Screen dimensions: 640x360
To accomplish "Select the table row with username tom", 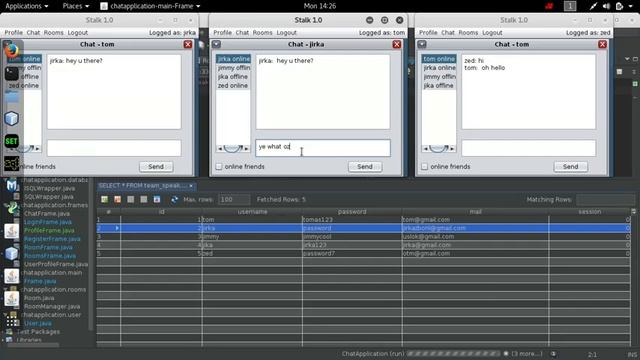I will tap(363, 220).
